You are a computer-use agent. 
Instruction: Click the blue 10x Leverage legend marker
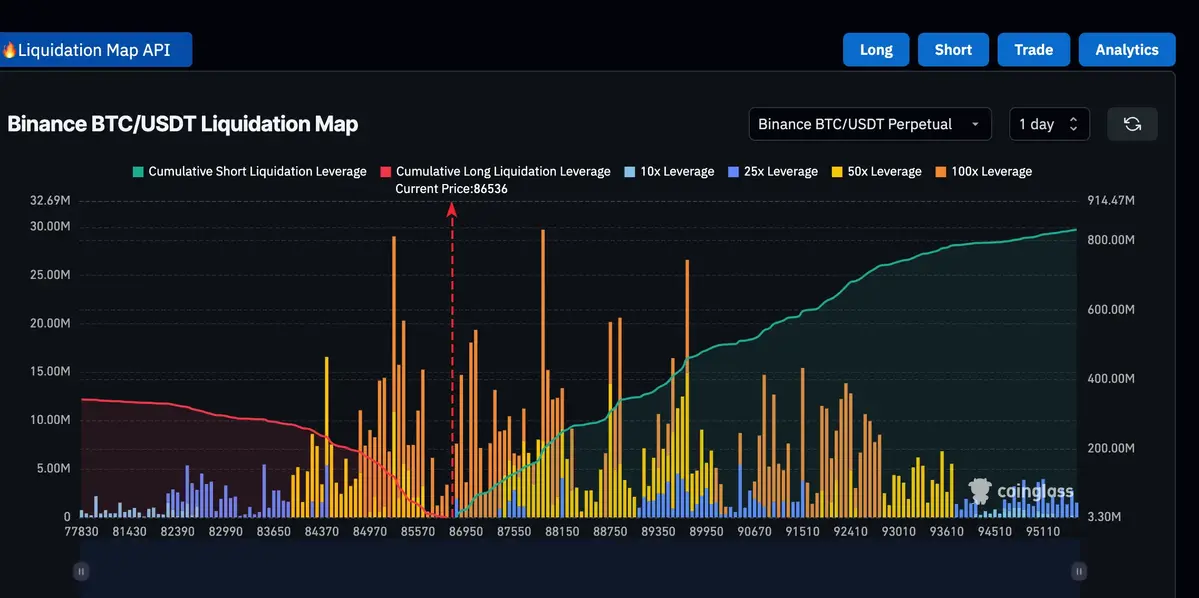tap(628, 171)
